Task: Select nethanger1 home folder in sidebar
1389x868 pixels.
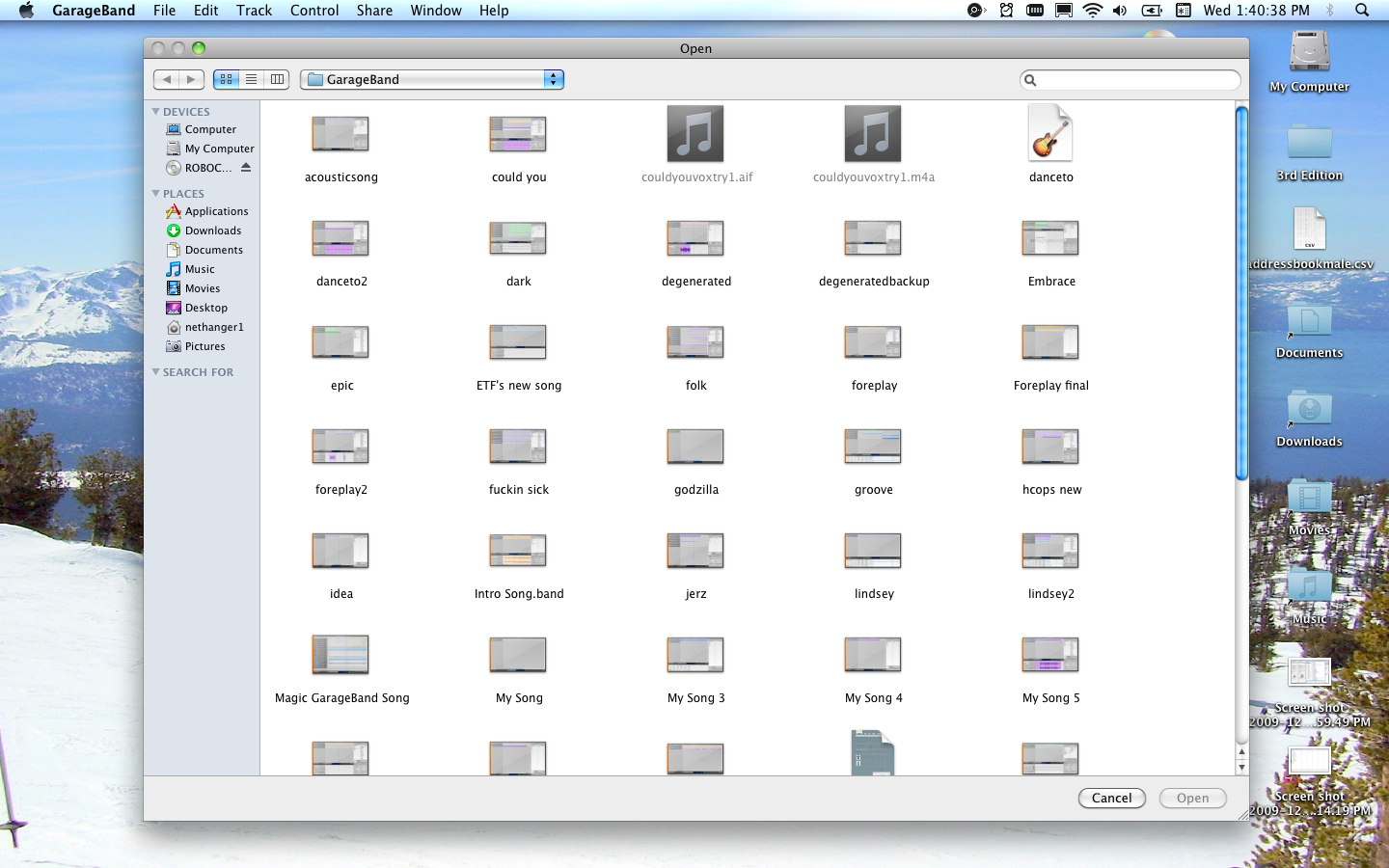Action: click(x=204, y=327)
